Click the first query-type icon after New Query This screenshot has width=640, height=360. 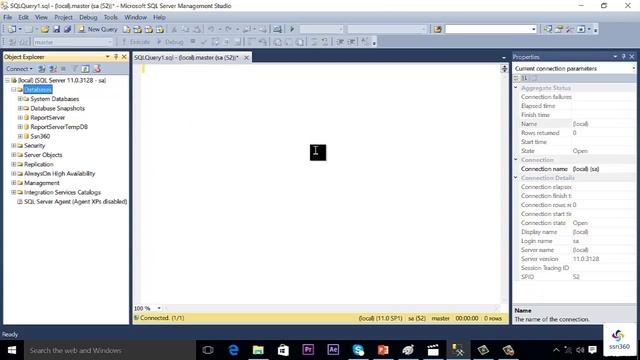pyautogui.click(x=127, y=29)
